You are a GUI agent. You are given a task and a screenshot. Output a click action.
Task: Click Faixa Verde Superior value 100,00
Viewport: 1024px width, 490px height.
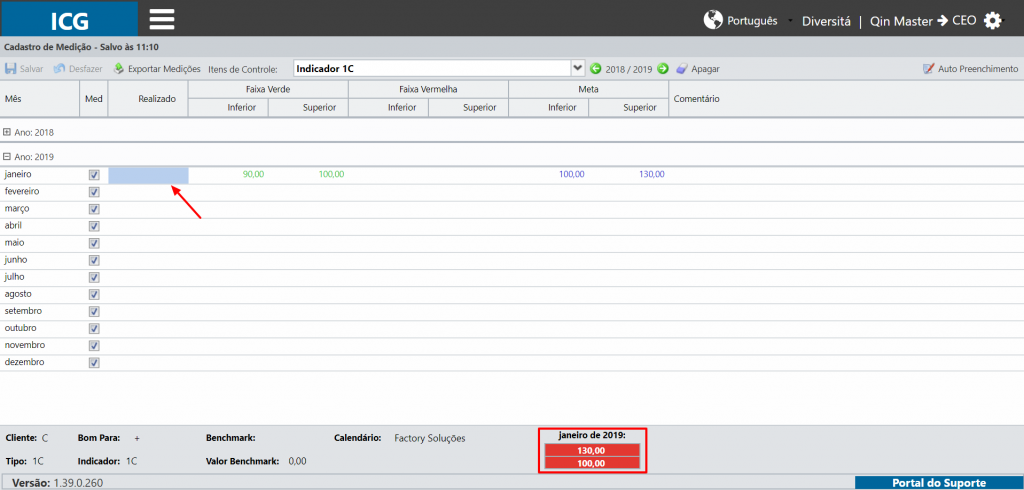click(x=331, y=174)
